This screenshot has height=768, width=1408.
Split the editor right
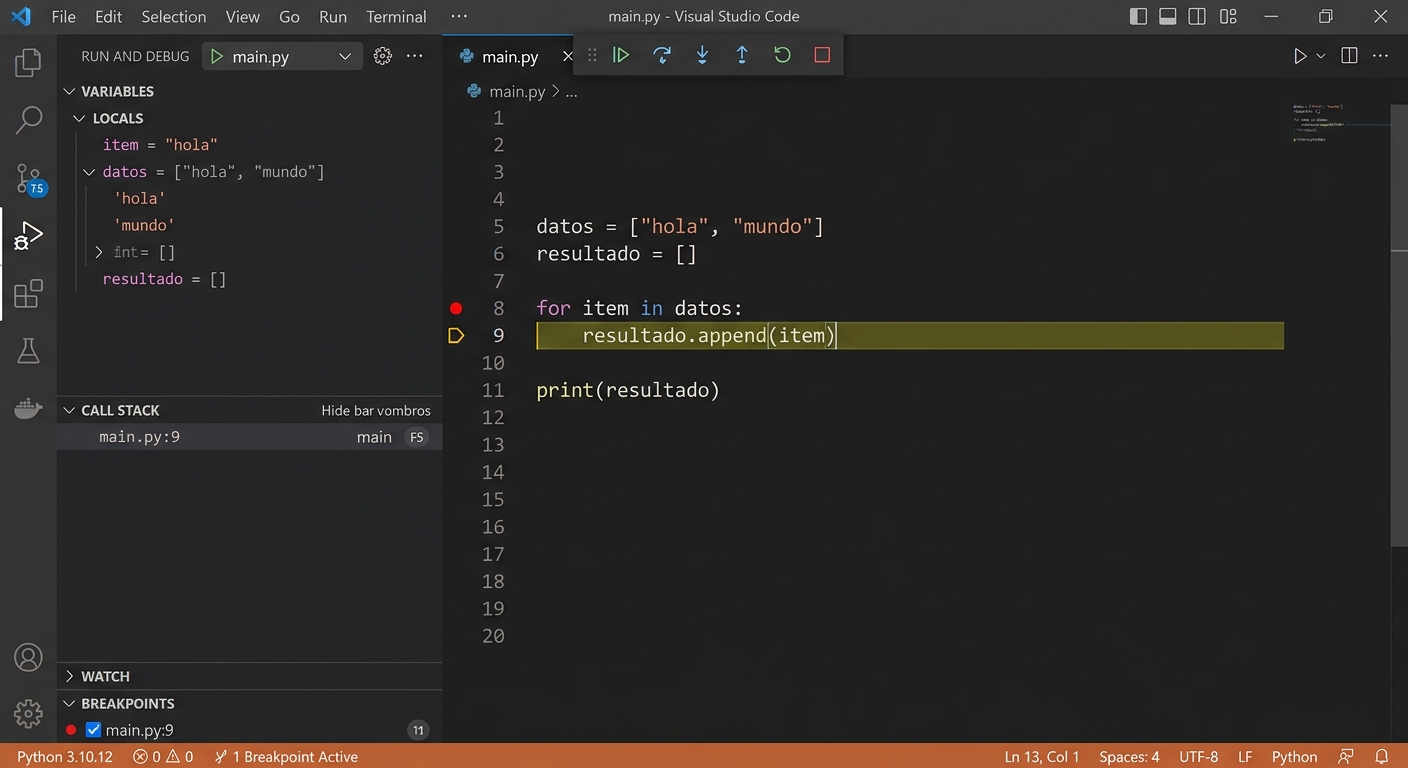(x=1349, y=56)
